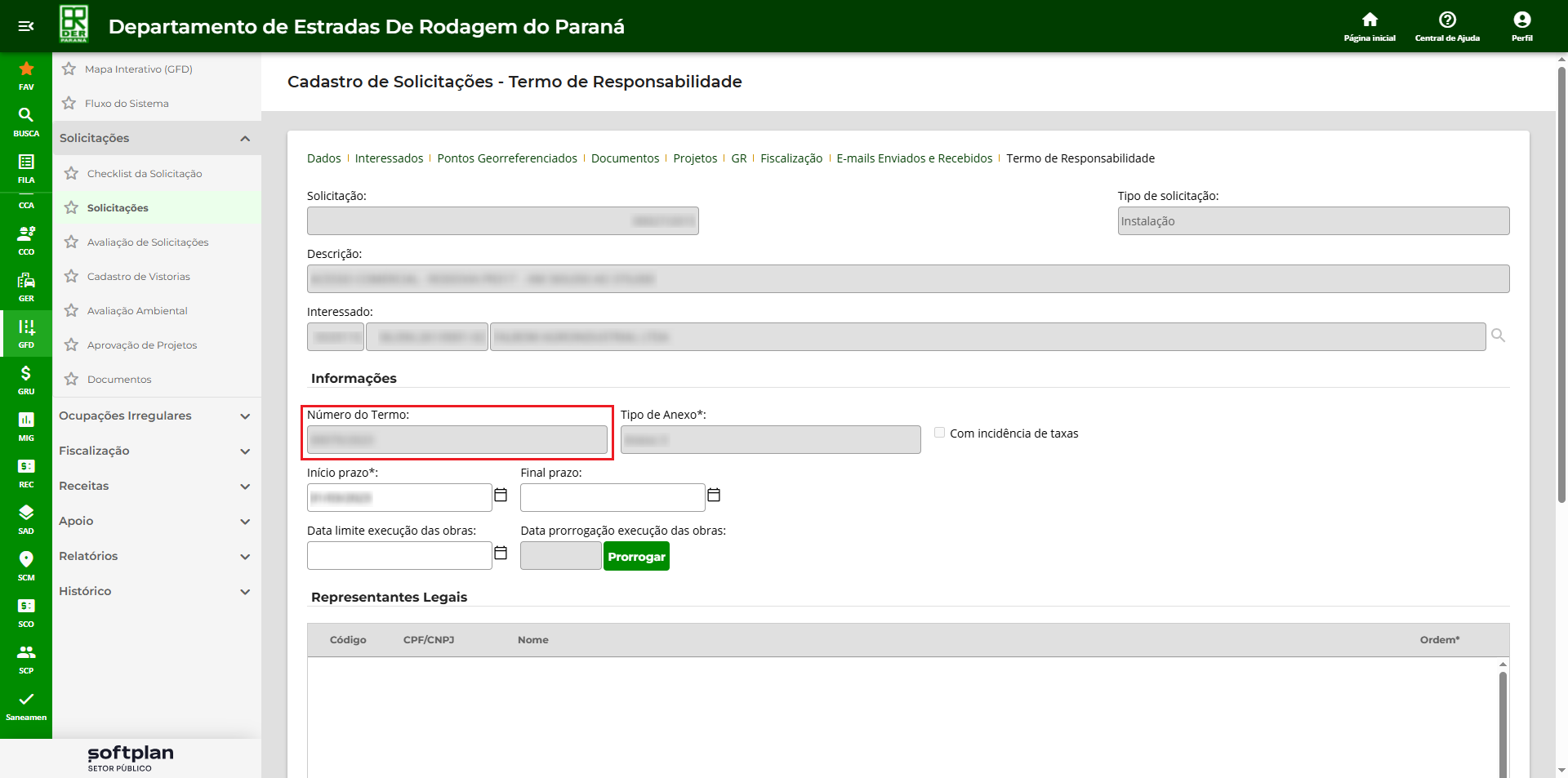This screenshot has width=1568, height=778.
Task: Expand the Relatórios section
Action: click(245, 557)
